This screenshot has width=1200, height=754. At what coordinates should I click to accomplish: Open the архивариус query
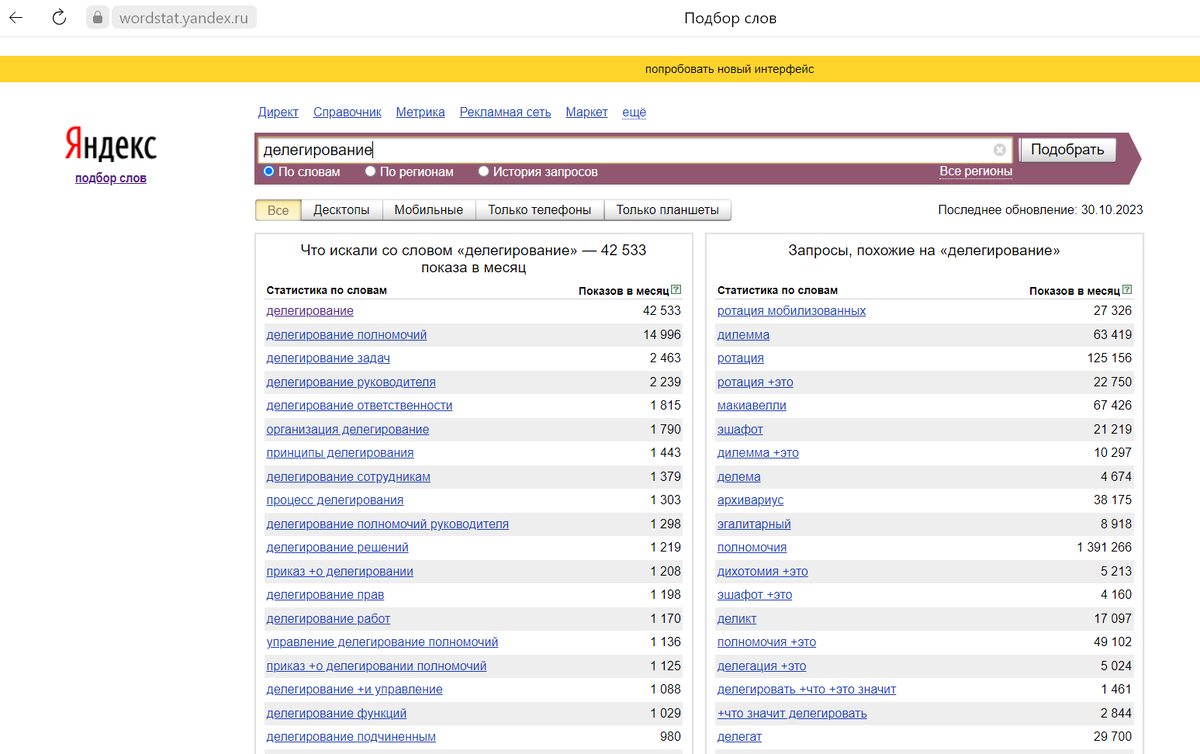coord(750,500)
